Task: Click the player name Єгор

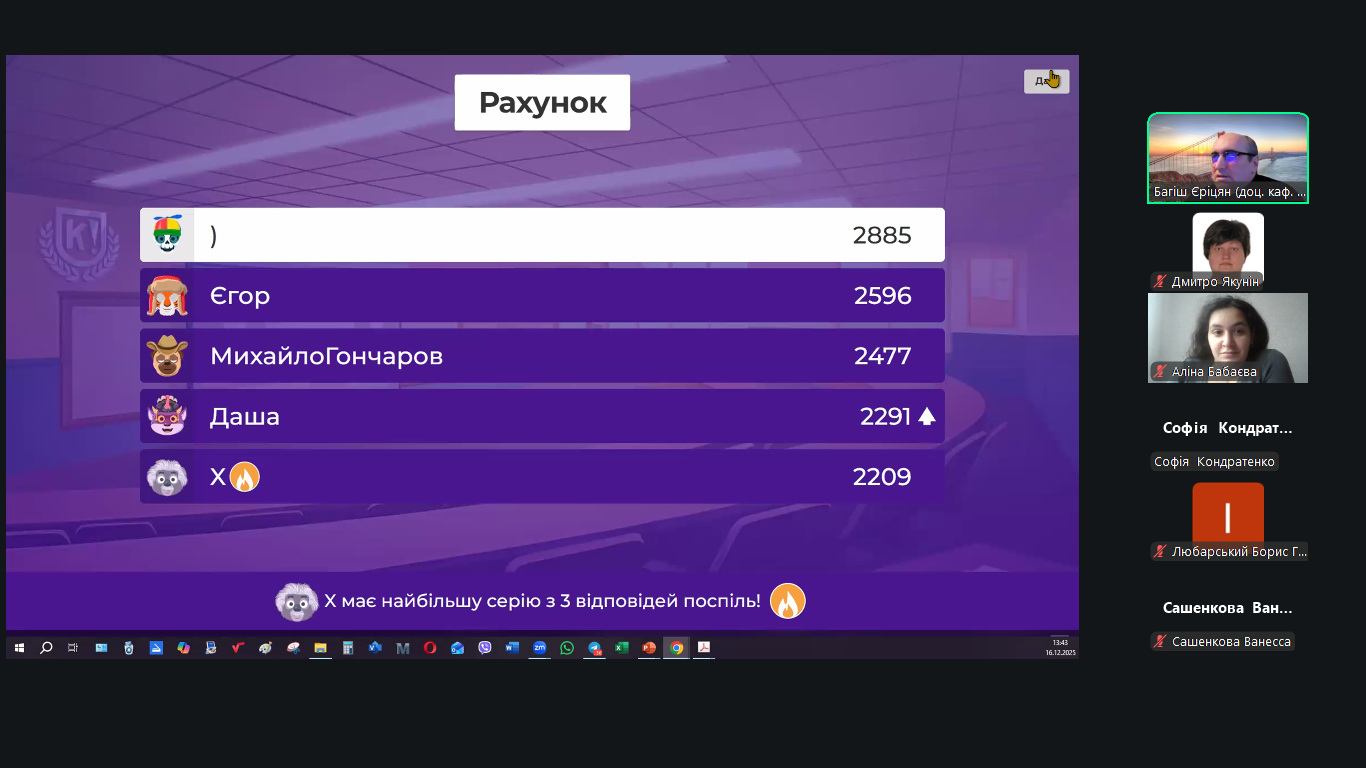Action: coord(240,296)
